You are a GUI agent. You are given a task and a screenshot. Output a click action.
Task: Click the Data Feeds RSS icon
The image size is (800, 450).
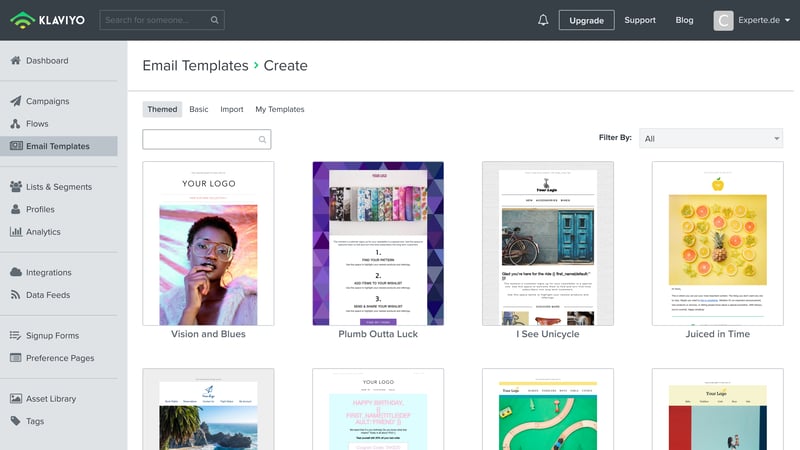point(16,295)
